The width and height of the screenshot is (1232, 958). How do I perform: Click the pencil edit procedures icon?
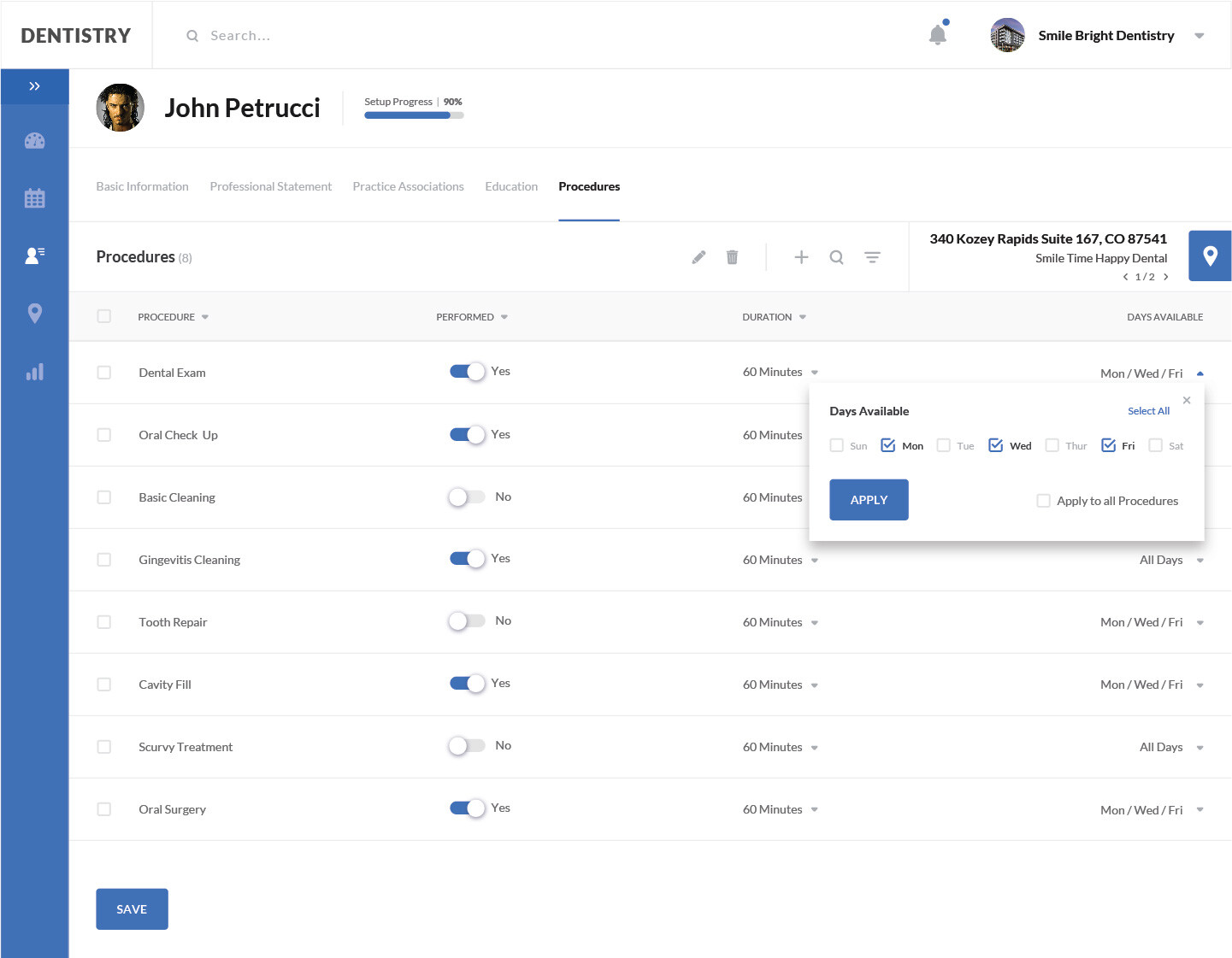(699, 257)
